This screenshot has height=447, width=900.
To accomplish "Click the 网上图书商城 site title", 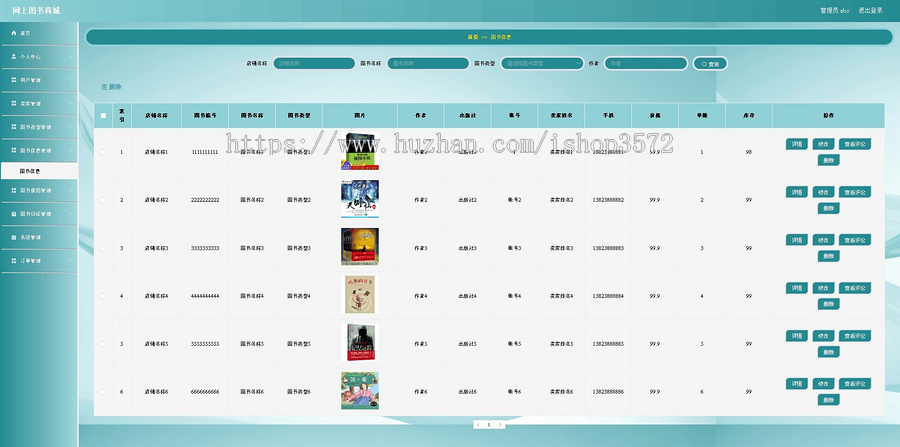I will pos(36,11).
